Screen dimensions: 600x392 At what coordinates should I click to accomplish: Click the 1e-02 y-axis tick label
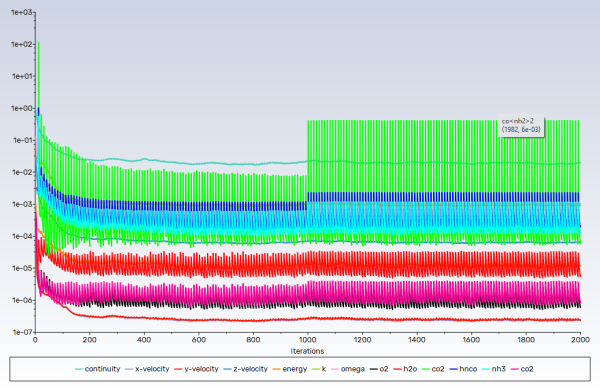[23, 172]
